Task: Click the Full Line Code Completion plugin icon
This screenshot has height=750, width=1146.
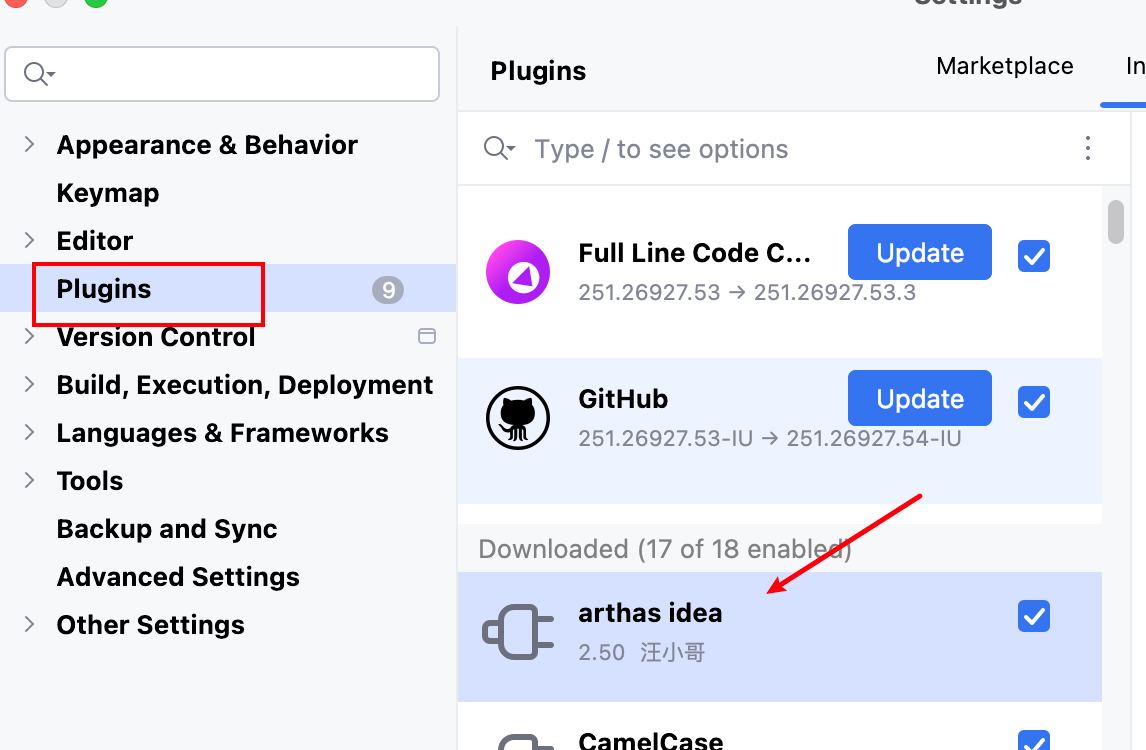Action: [x=518, y=271]
